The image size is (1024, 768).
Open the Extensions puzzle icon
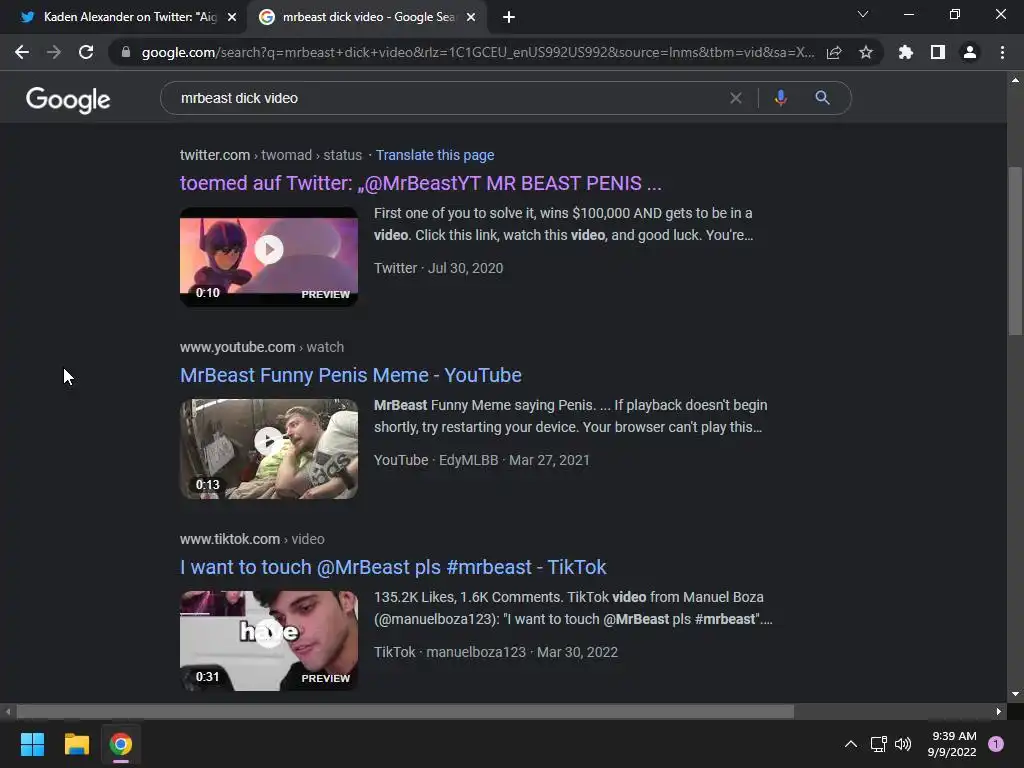click(906, 52)
